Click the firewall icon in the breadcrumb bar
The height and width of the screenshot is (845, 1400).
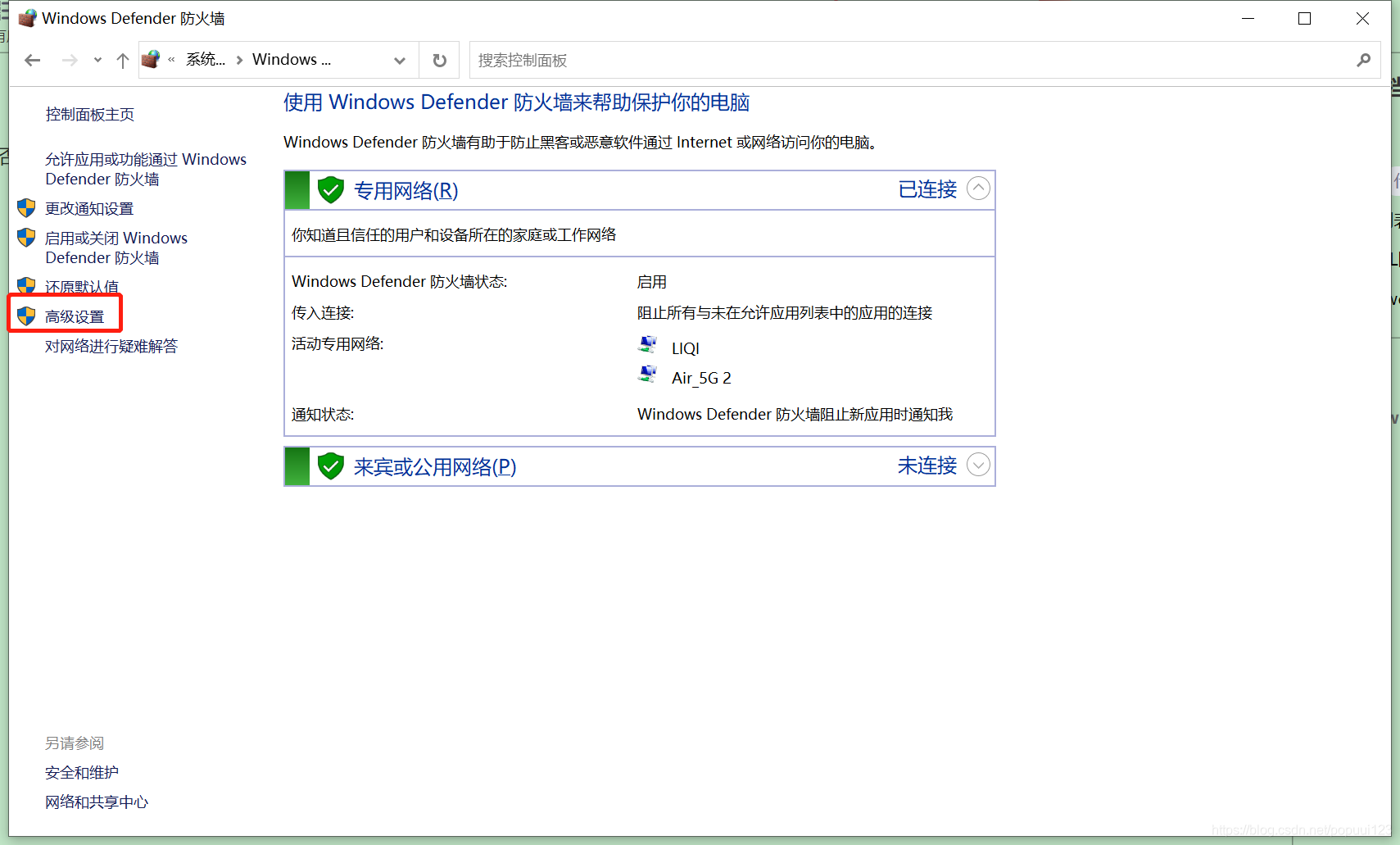150,58
